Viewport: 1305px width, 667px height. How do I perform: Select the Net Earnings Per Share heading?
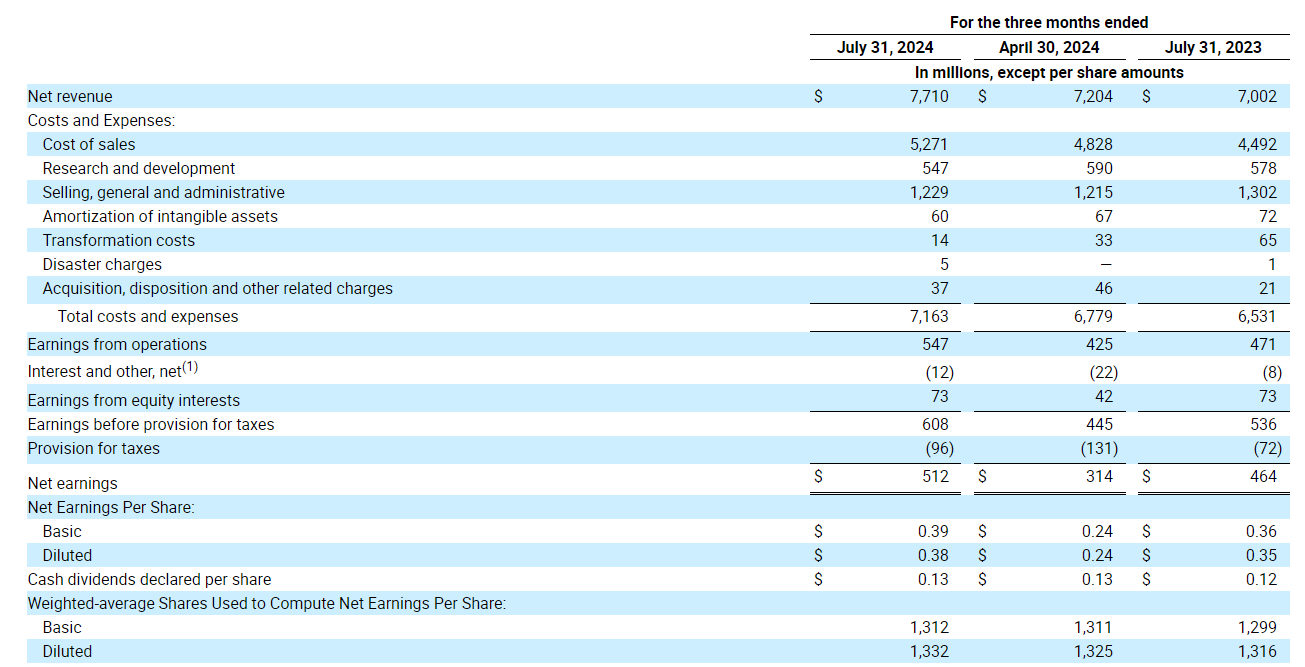tap(111, 508)
